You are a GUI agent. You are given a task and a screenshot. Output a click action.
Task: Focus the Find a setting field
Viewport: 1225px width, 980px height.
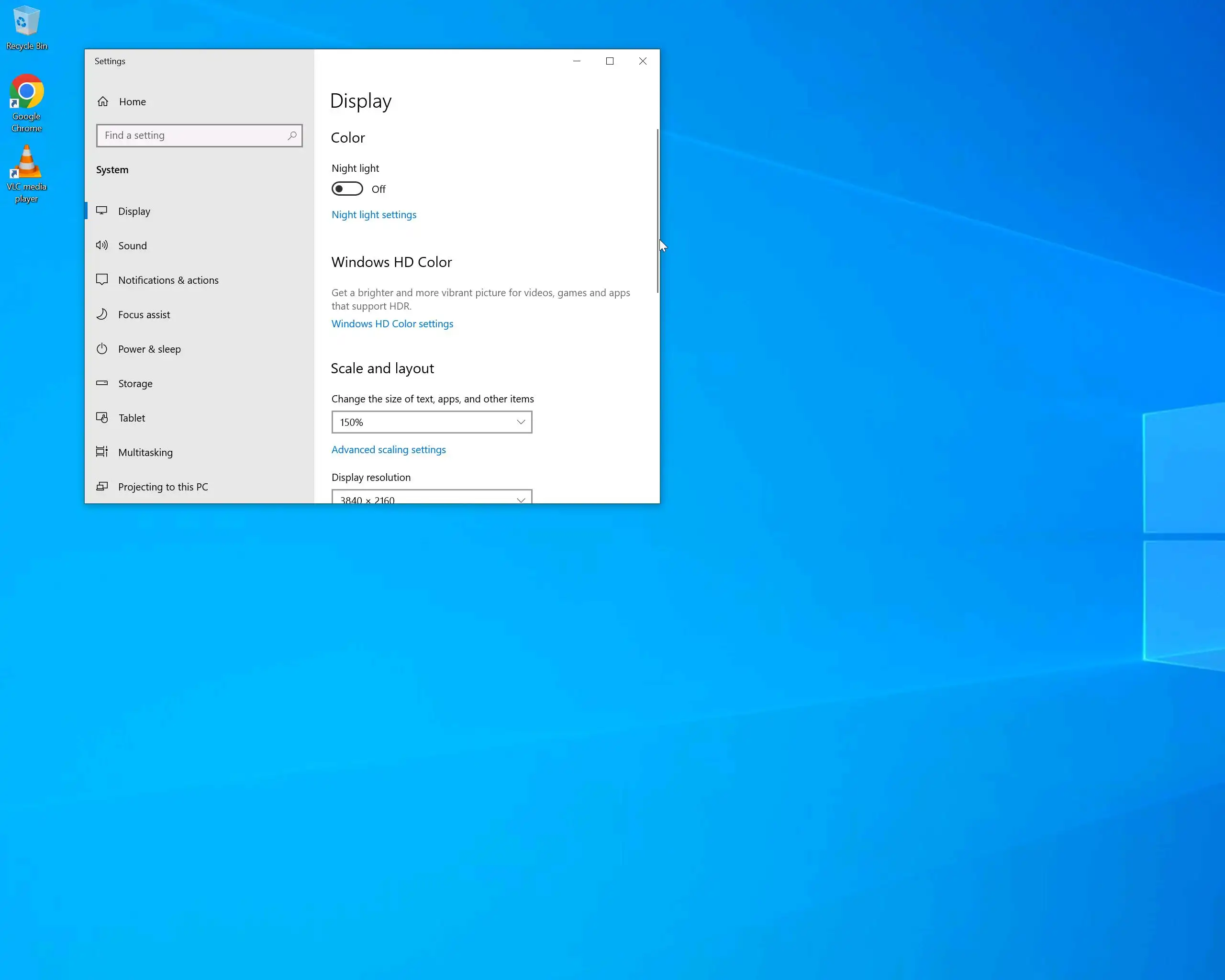193,136
